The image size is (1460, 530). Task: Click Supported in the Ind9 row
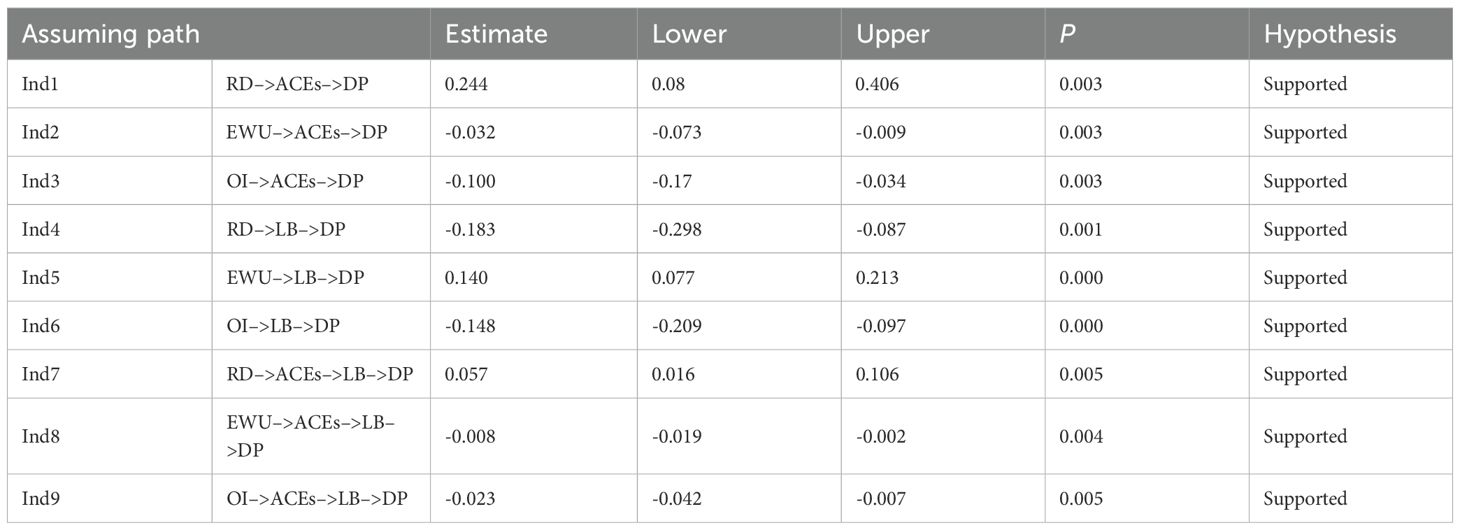[1305, 498]
